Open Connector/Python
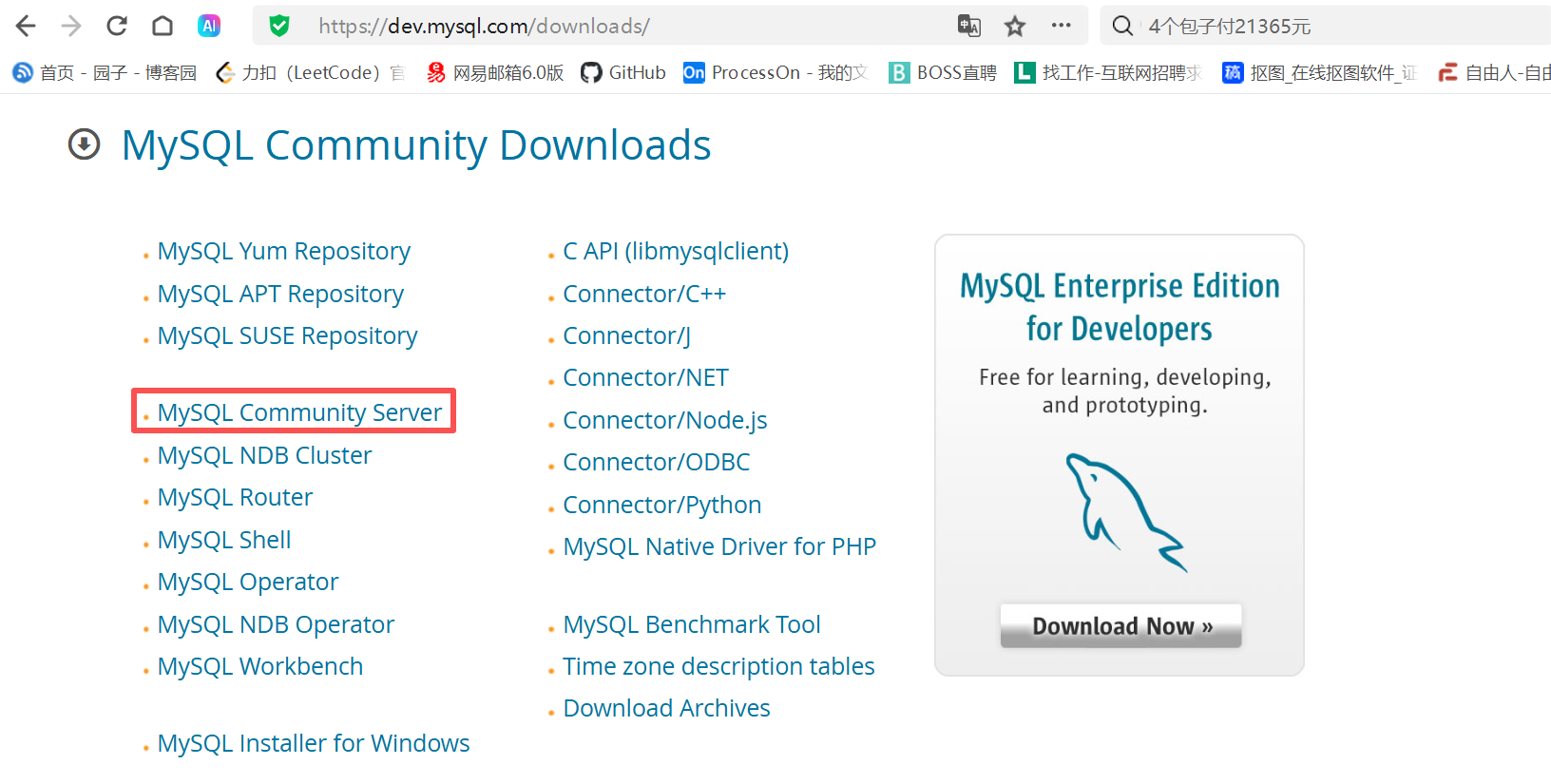 662,505
